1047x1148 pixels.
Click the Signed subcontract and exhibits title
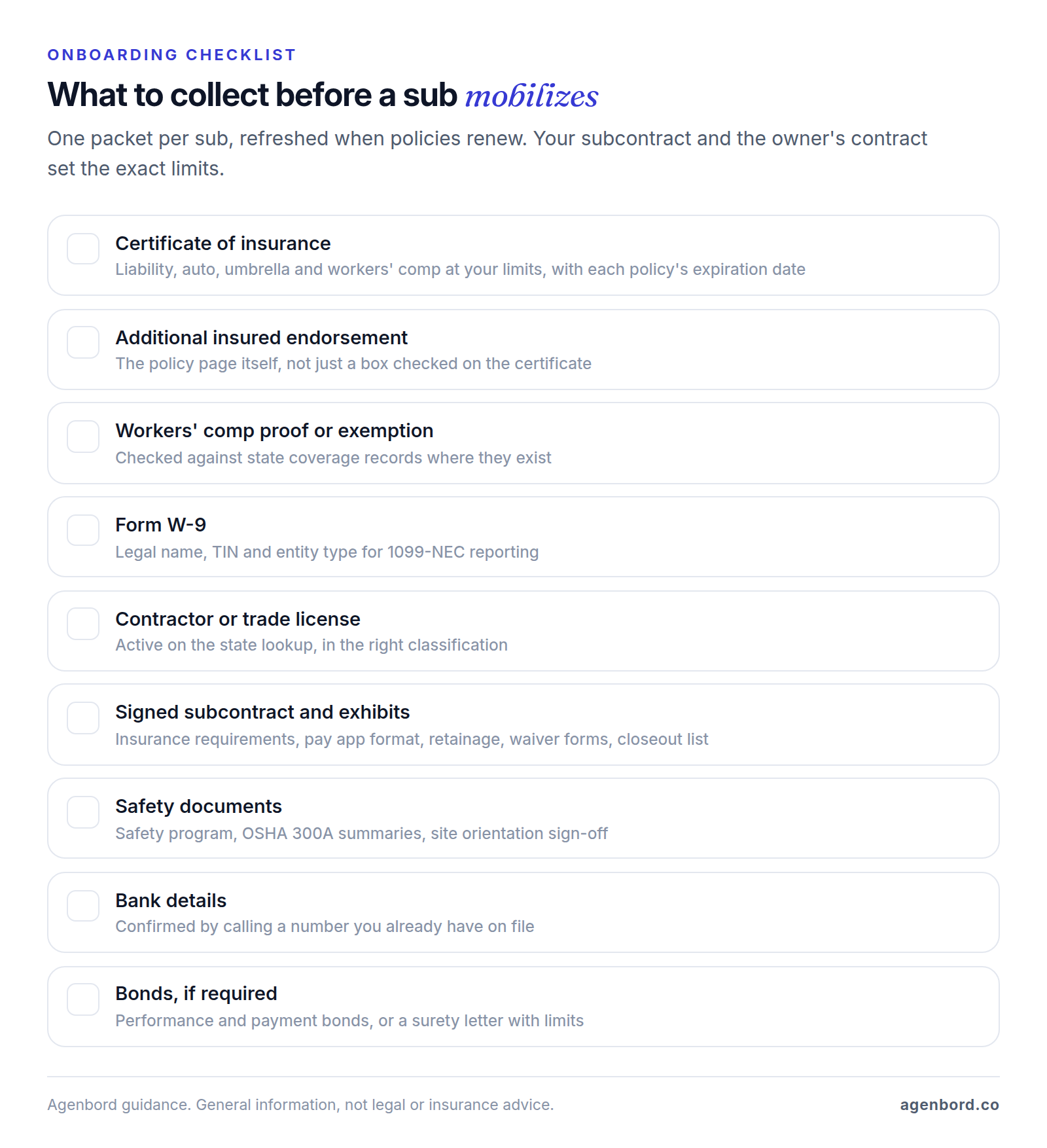(x=262, y=712)
